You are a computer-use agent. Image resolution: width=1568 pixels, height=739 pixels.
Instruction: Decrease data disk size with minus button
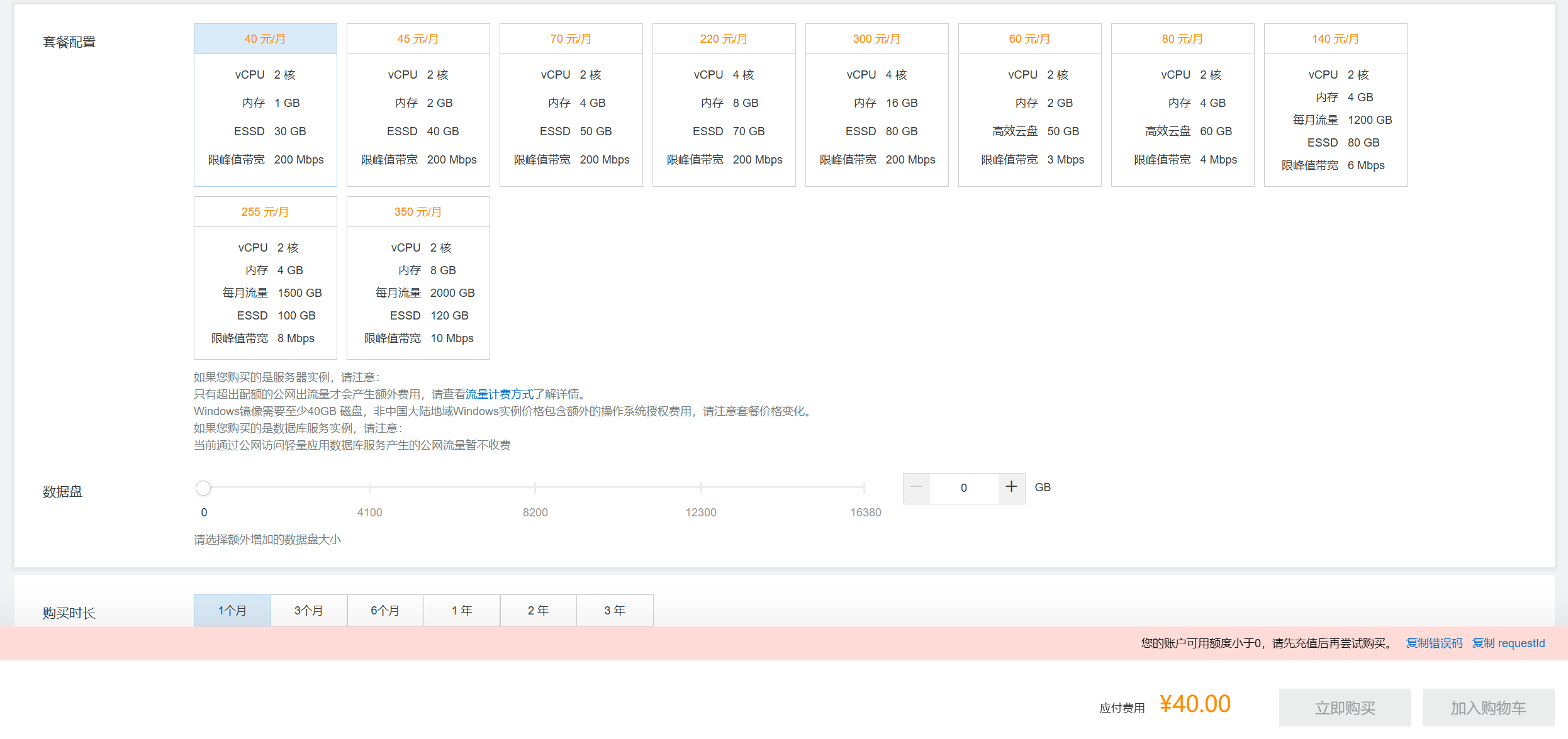point(916,488)
